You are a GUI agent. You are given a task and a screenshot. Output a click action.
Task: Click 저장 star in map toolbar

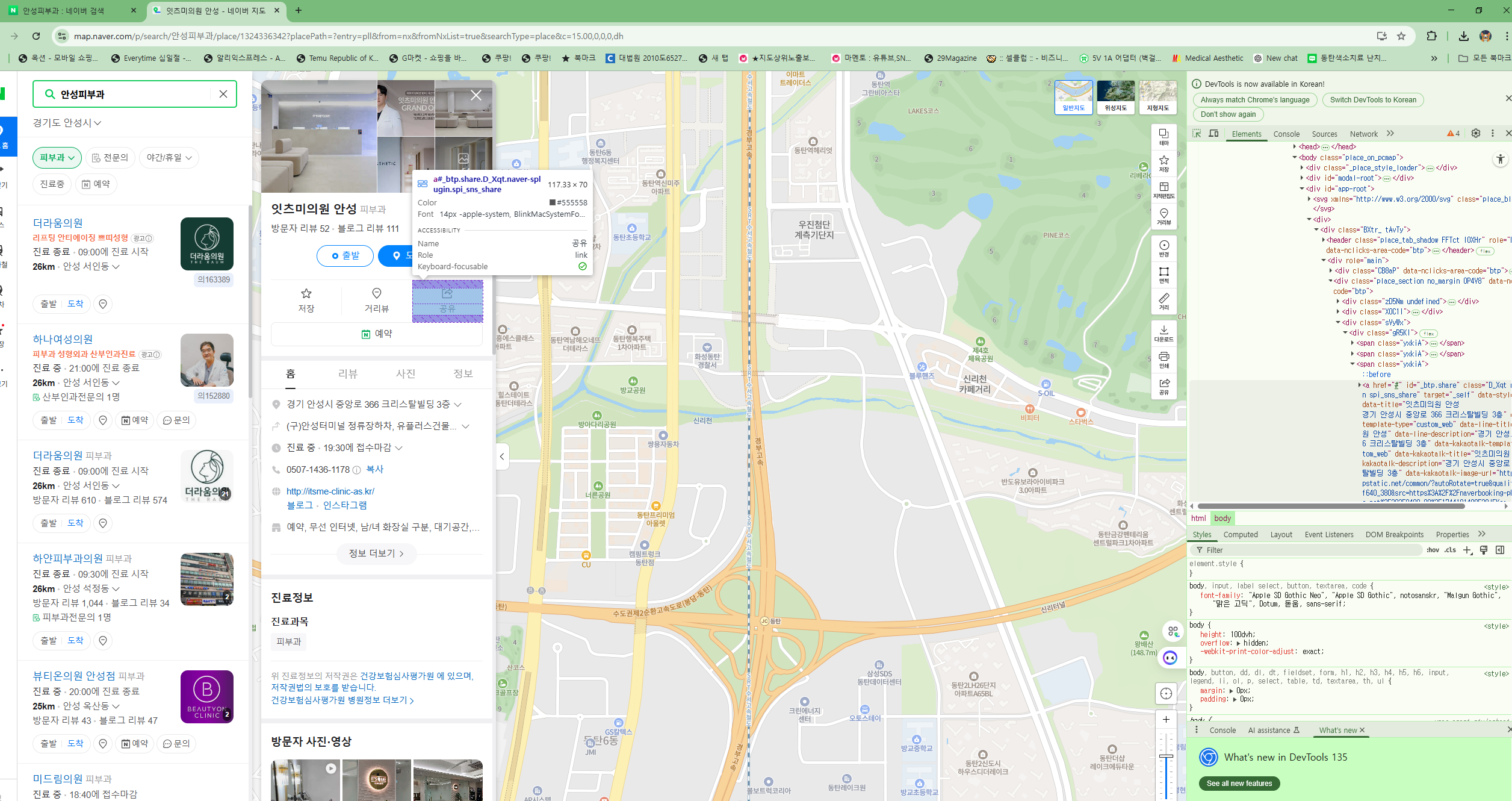tap(1164, 163)
